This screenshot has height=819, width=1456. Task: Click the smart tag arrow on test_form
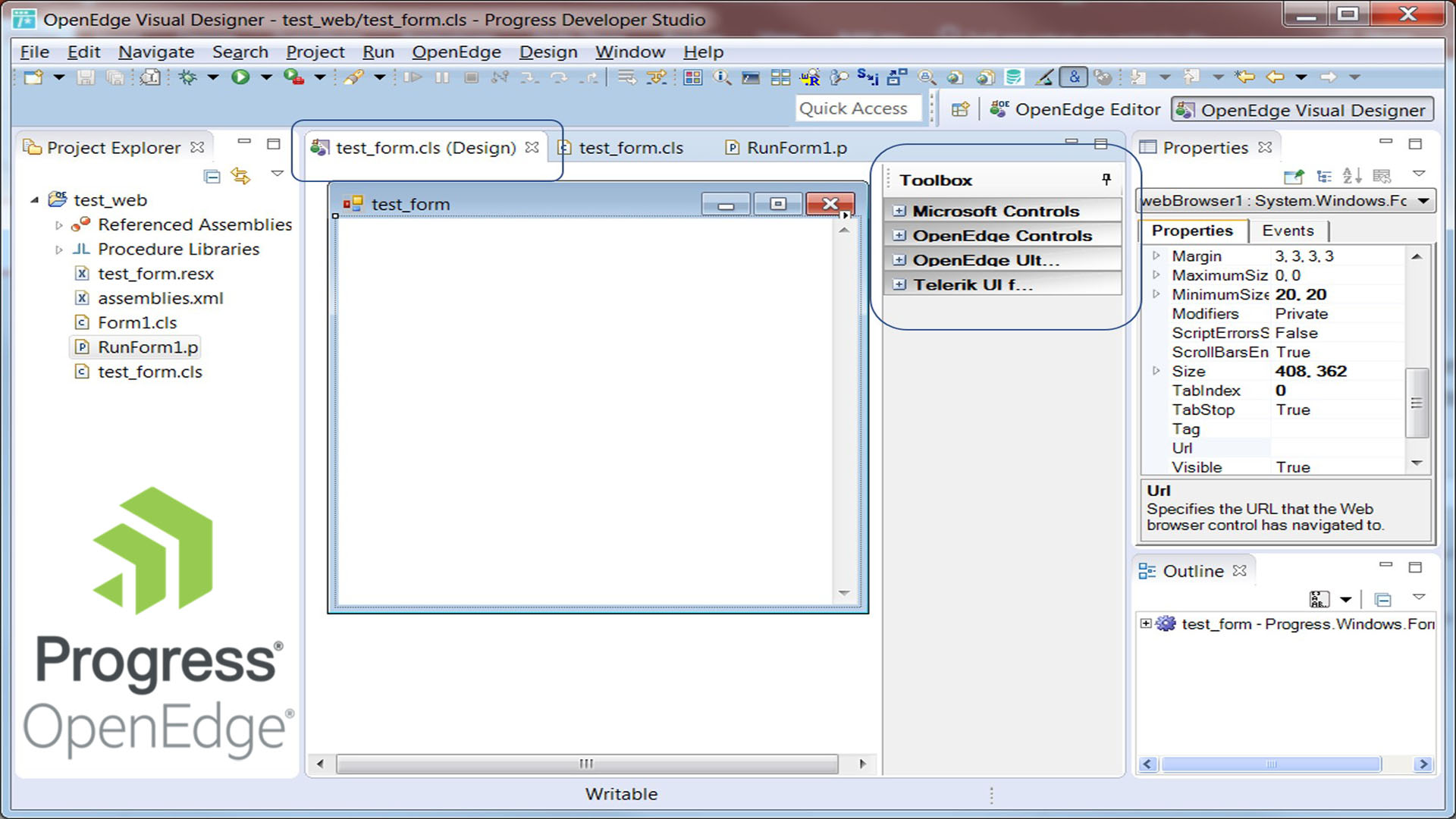point(846,215)
